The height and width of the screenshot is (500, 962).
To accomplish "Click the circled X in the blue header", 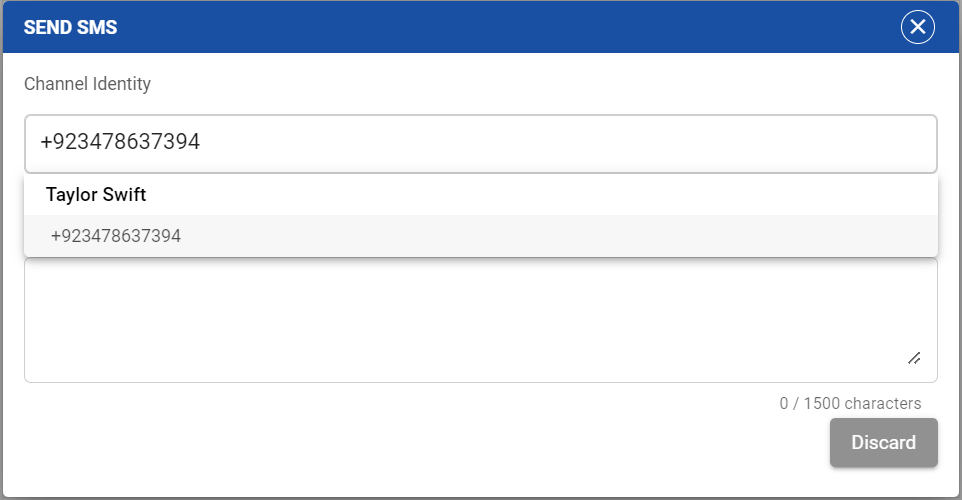I will pos(917,27).
